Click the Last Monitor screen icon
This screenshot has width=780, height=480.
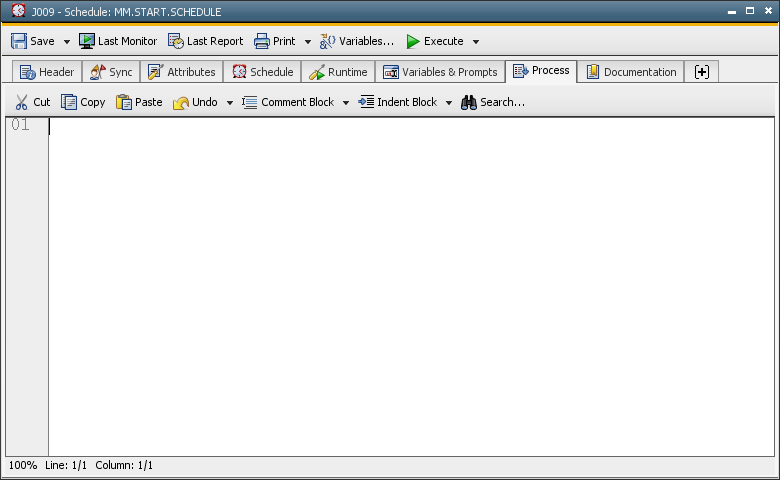click(x=87, y=41)
